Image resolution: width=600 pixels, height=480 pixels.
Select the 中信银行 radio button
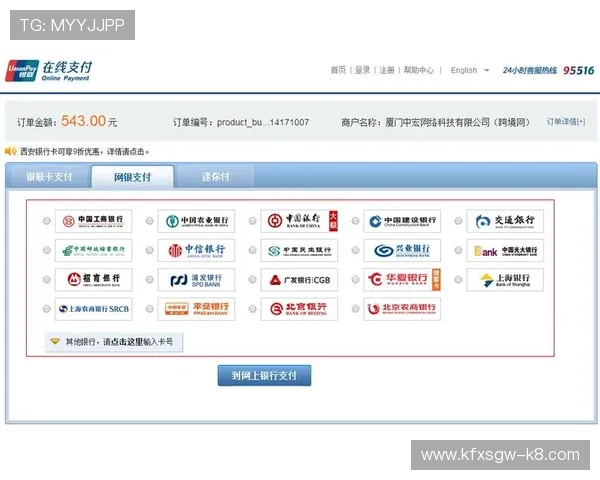(x=150, y=250)
